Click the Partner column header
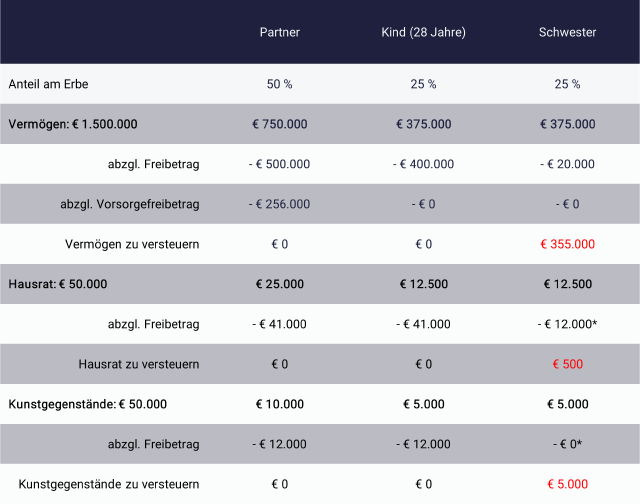The image size is (640, 504). click(x=279, y=32)
